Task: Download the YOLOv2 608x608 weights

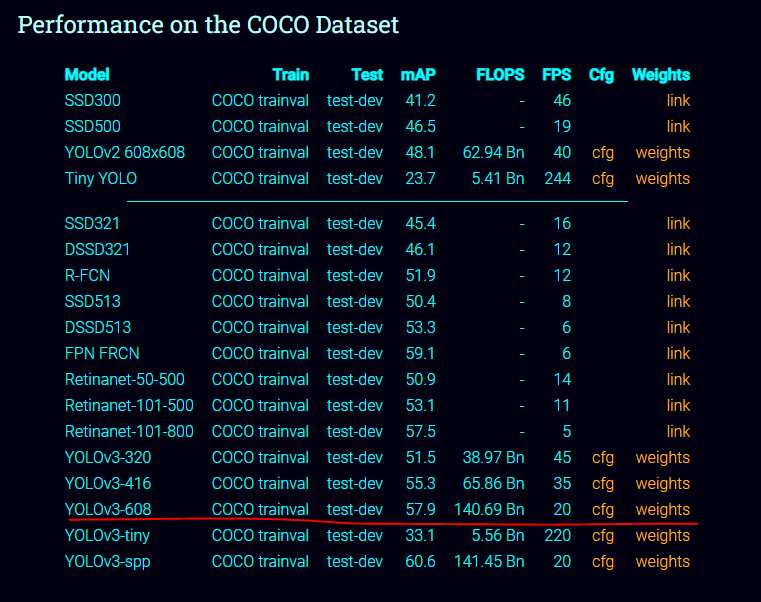Action: click(x=662, y=153)
